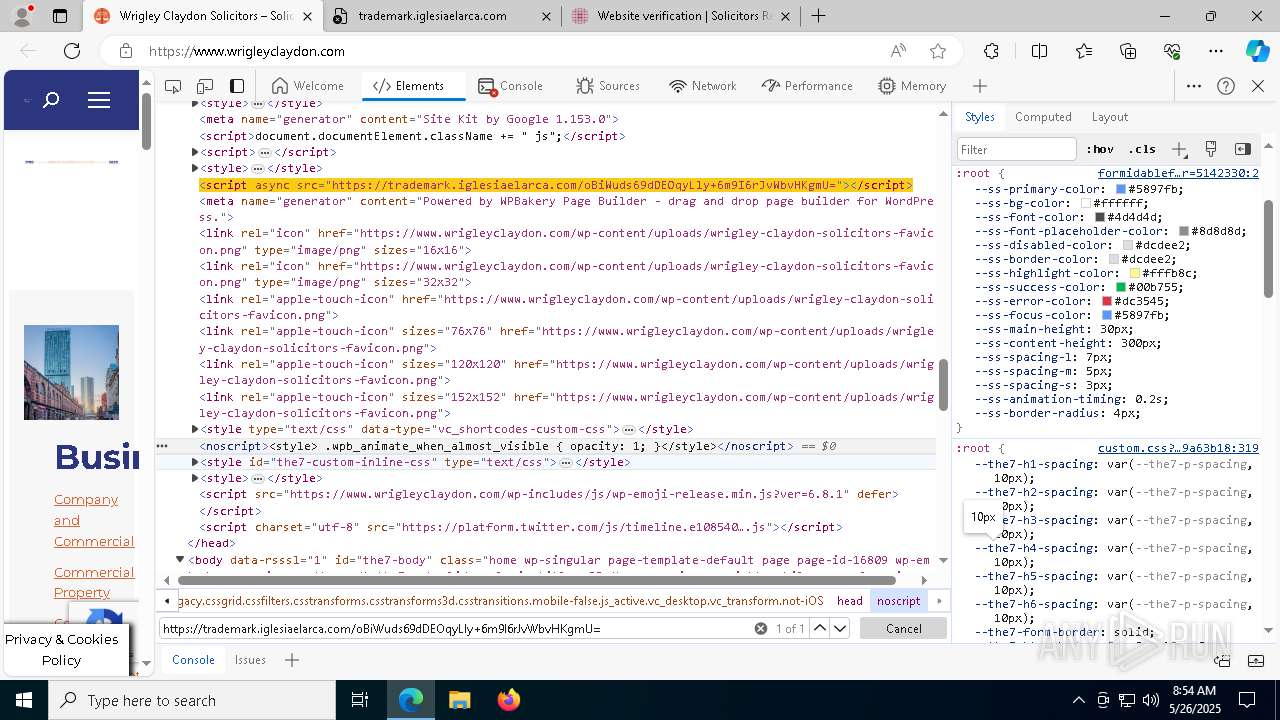Clear the search field with X icon
This screenshot has height=720, width=1280.
(x=760, y=628)
